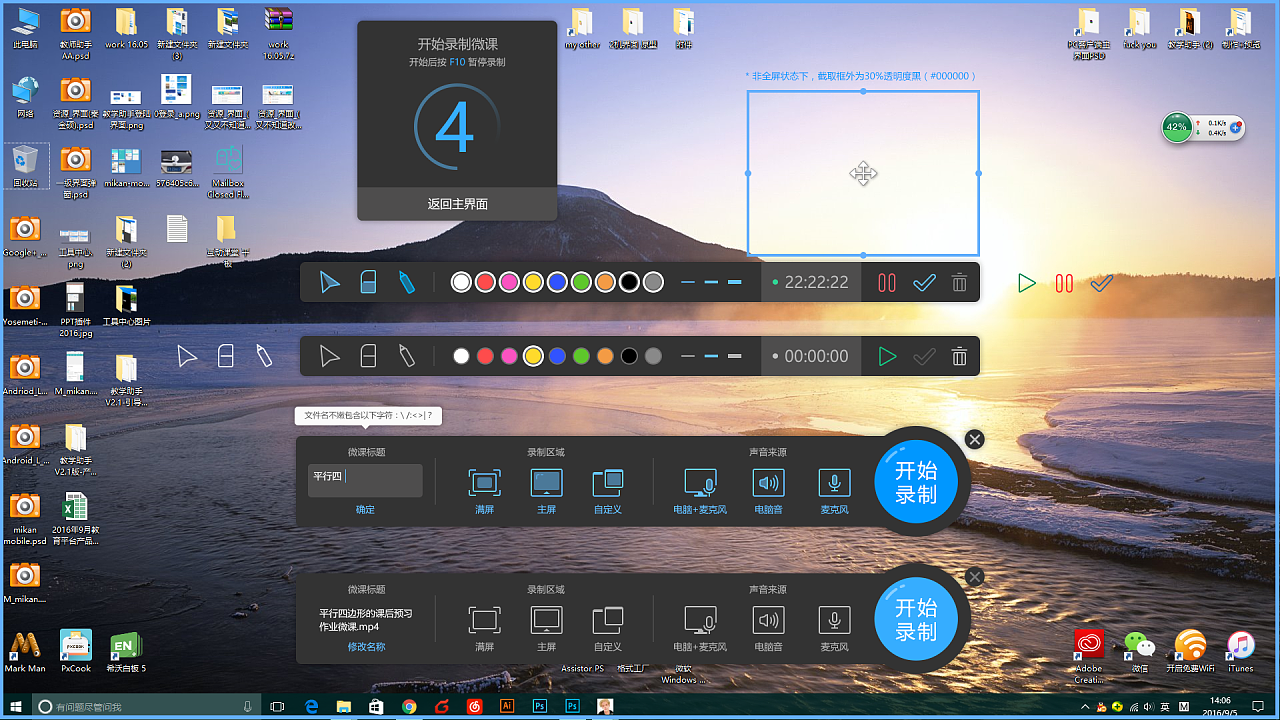The width and height of the screenshot is (1280, 720).
Task: Select 主屏 in the panel with the title input
Action: coord(546,491)
